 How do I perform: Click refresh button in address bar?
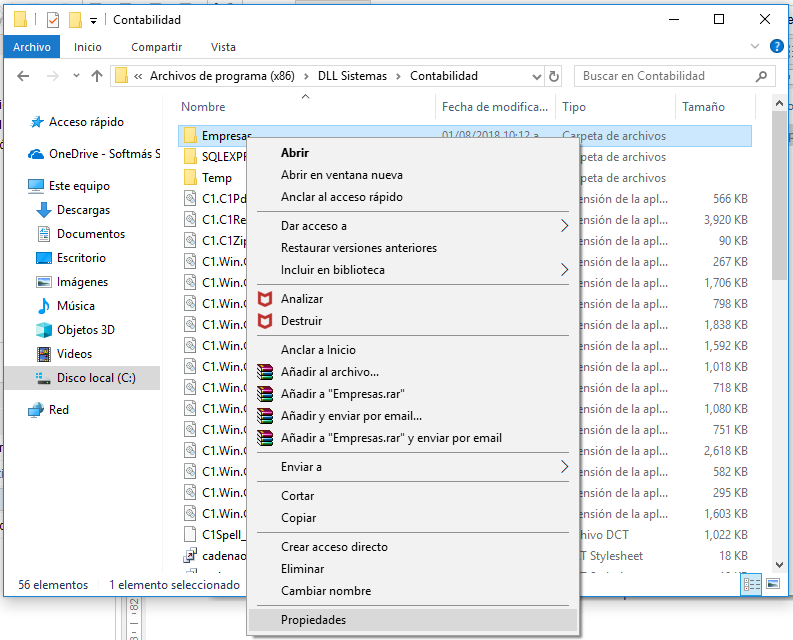(x=554, y=76)
